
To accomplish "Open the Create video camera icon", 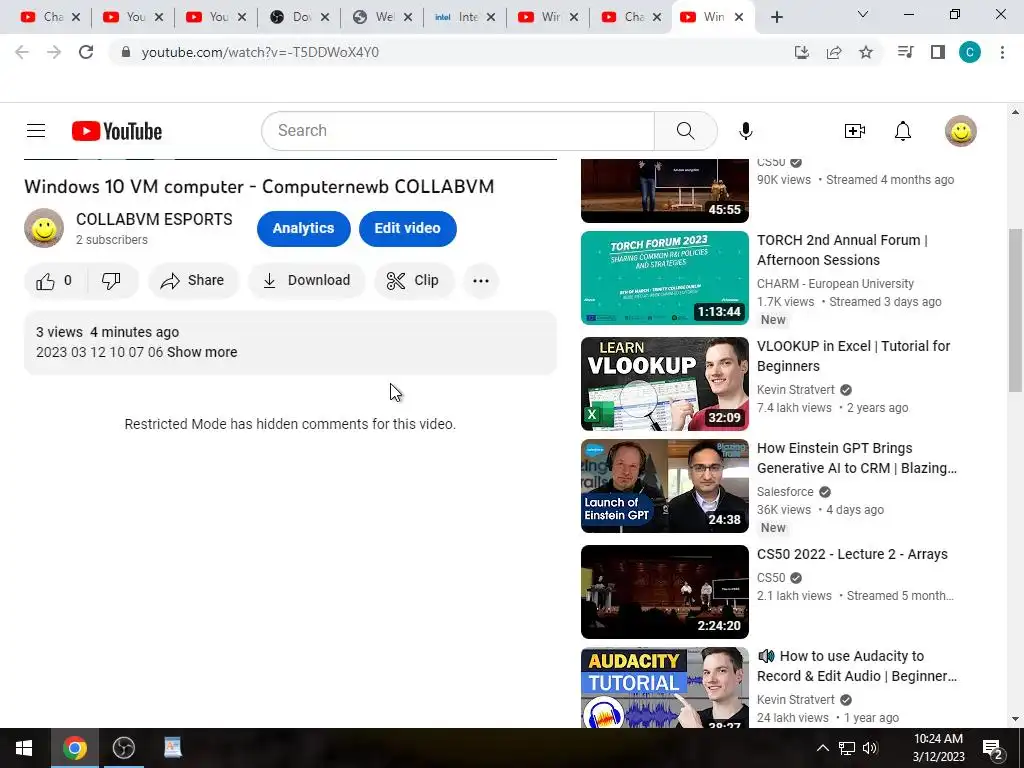I will 854,131.
